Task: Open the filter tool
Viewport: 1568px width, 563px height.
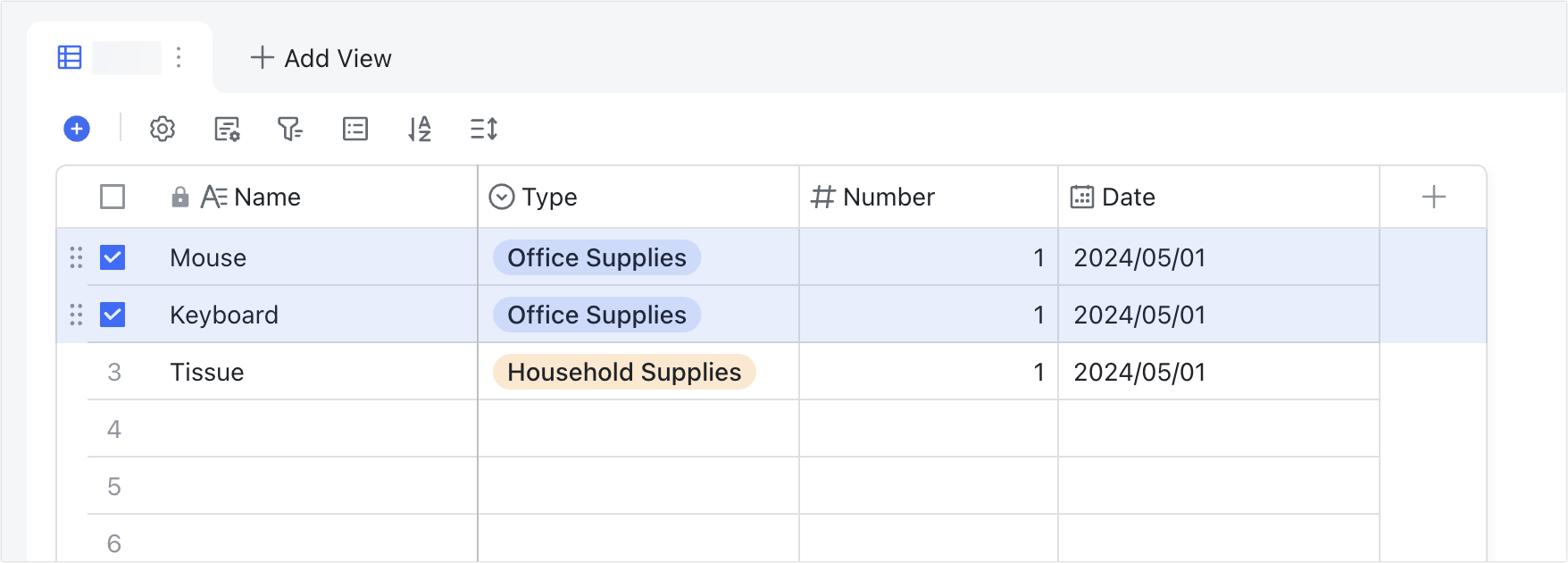Action: 290,129
